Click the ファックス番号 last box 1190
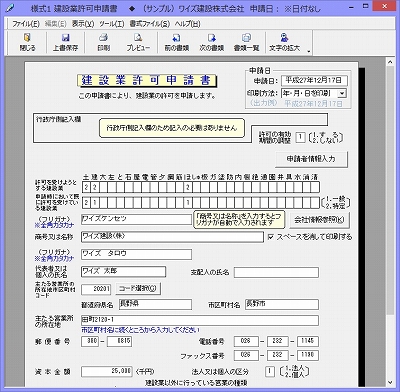400x392 pixels. [x=308, y=355]
